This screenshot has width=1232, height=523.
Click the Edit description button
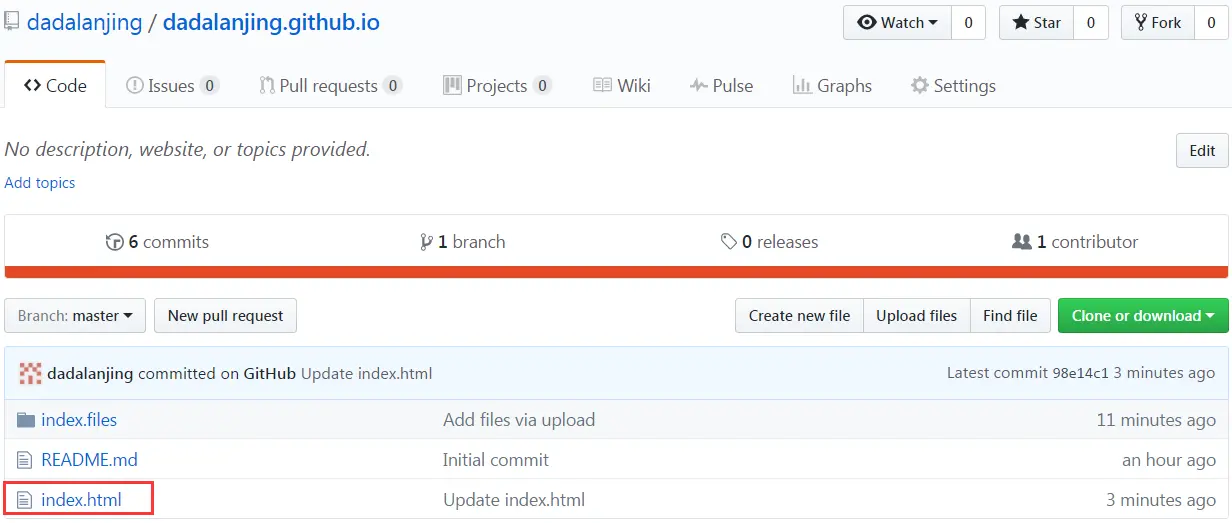(x=1202, y=151)
